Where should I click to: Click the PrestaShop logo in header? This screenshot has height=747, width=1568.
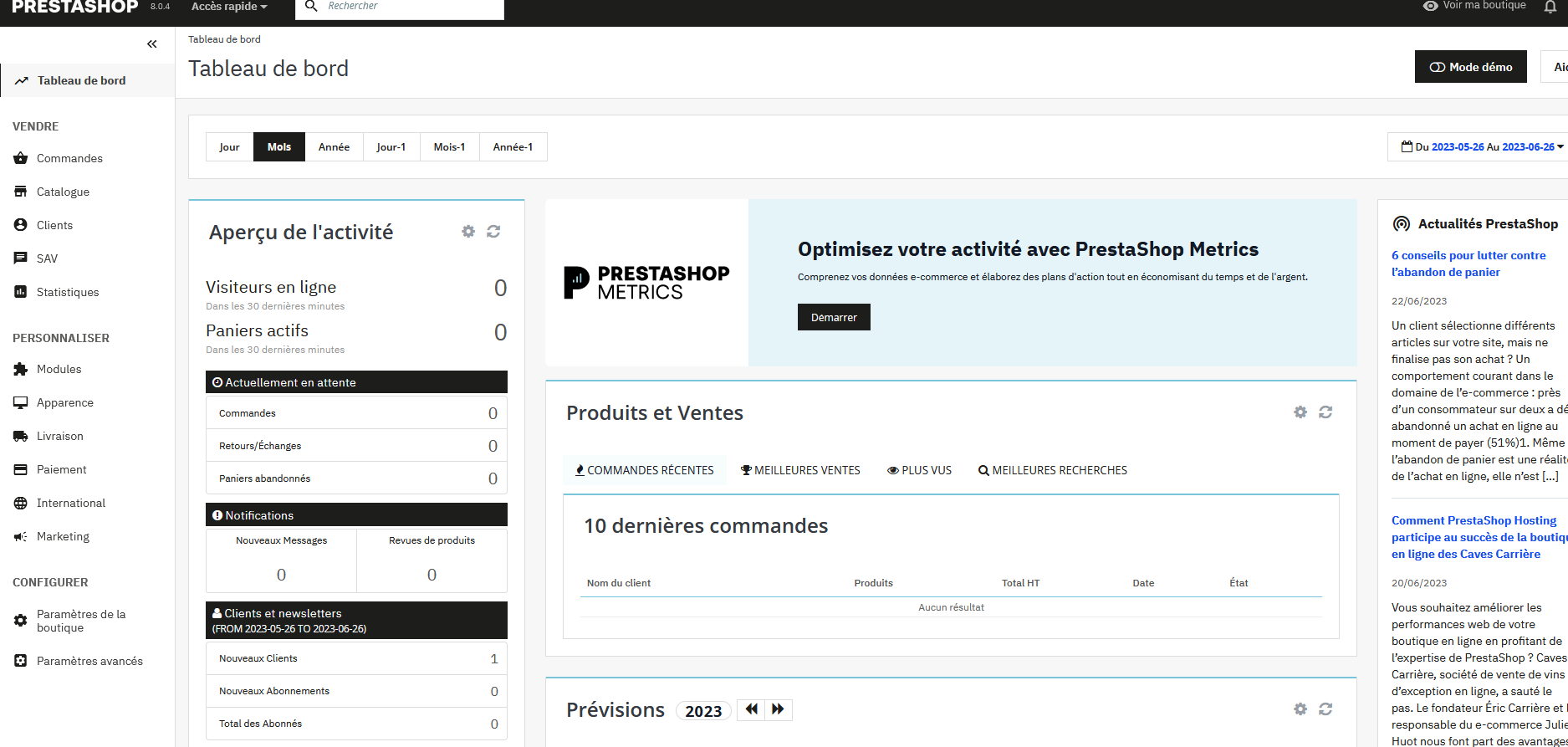75,7
